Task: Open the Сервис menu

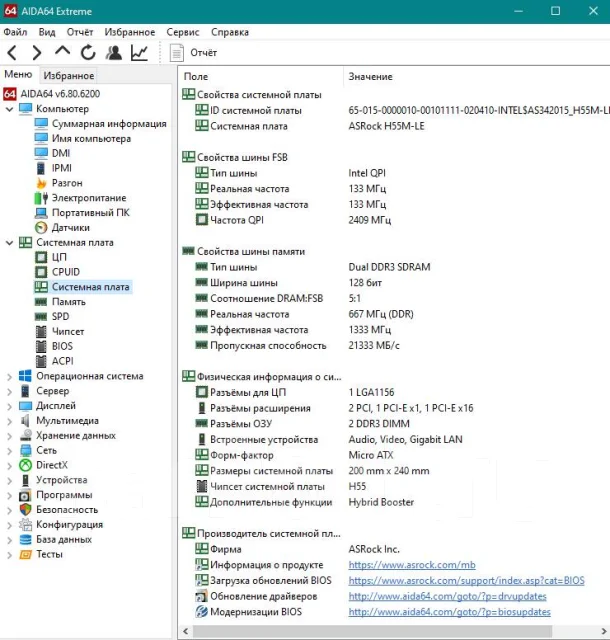Action: click(x=183, y=32)
